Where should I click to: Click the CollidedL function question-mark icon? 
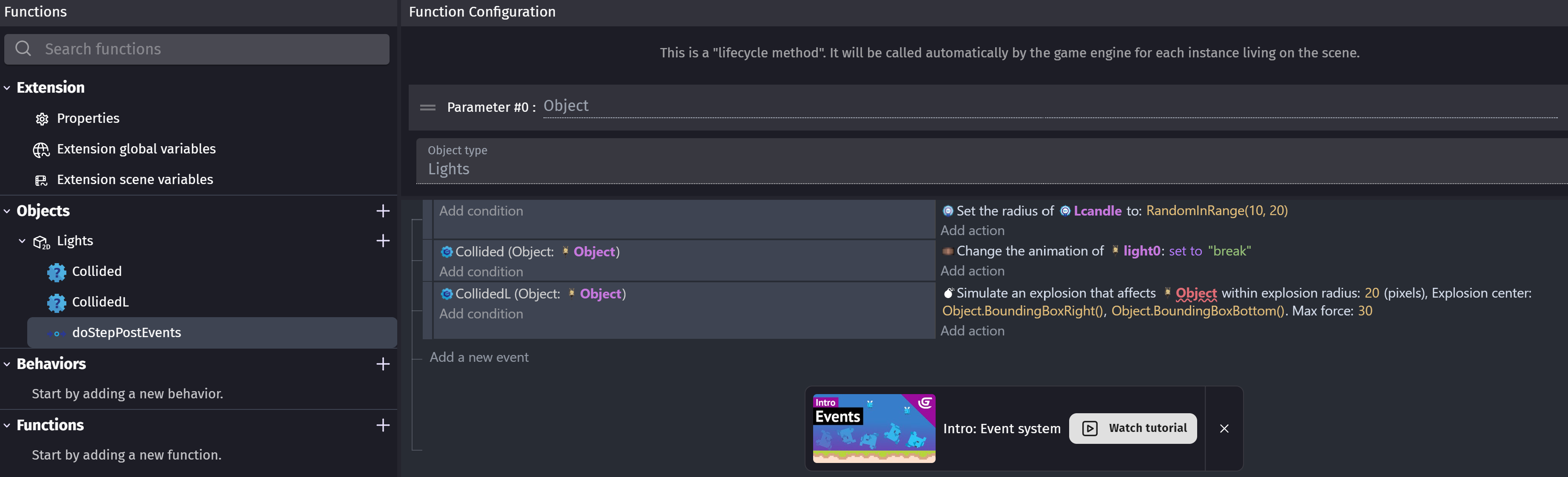pyautogui.click(x=56, y=302)
